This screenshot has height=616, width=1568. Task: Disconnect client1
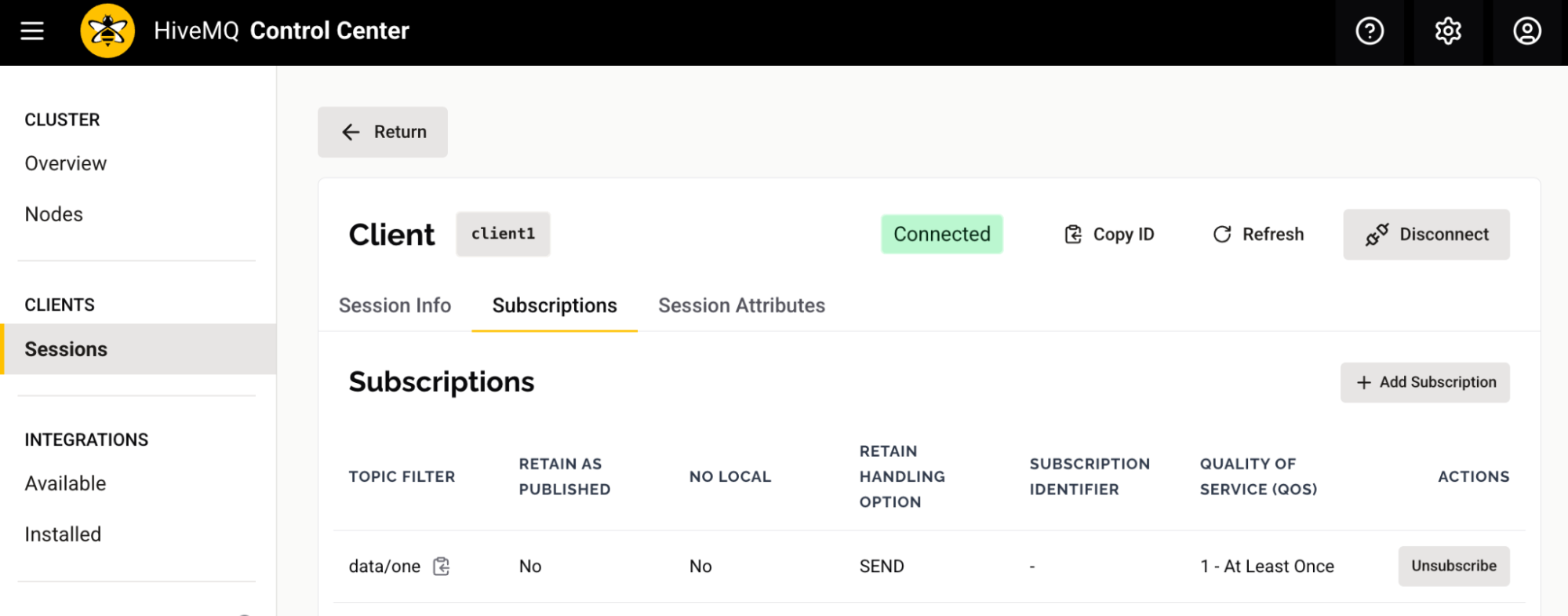pos(1426,235)
